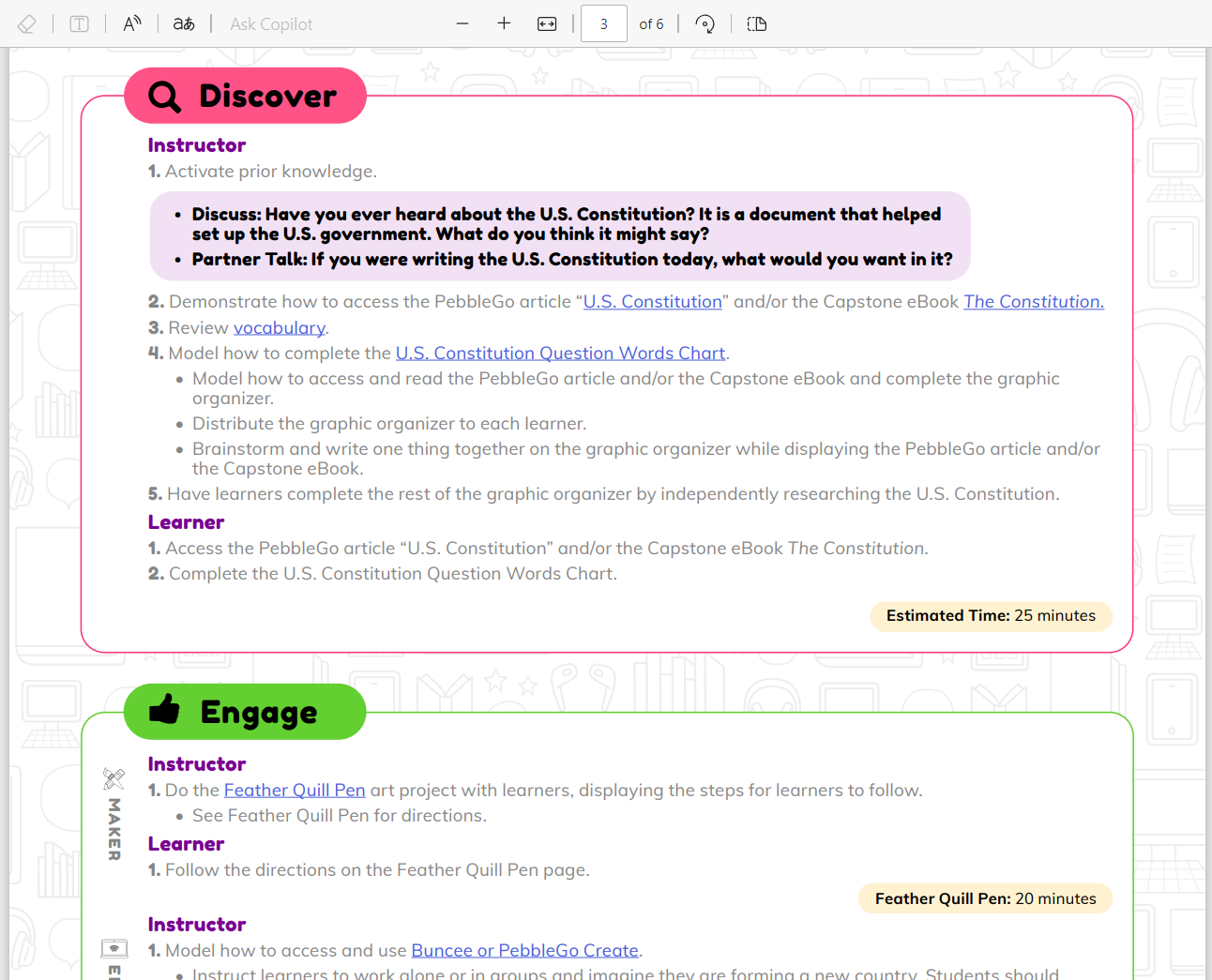Click the Fit to width icon
This screenshot has height=980, width=1212.
tap(547, 23)
